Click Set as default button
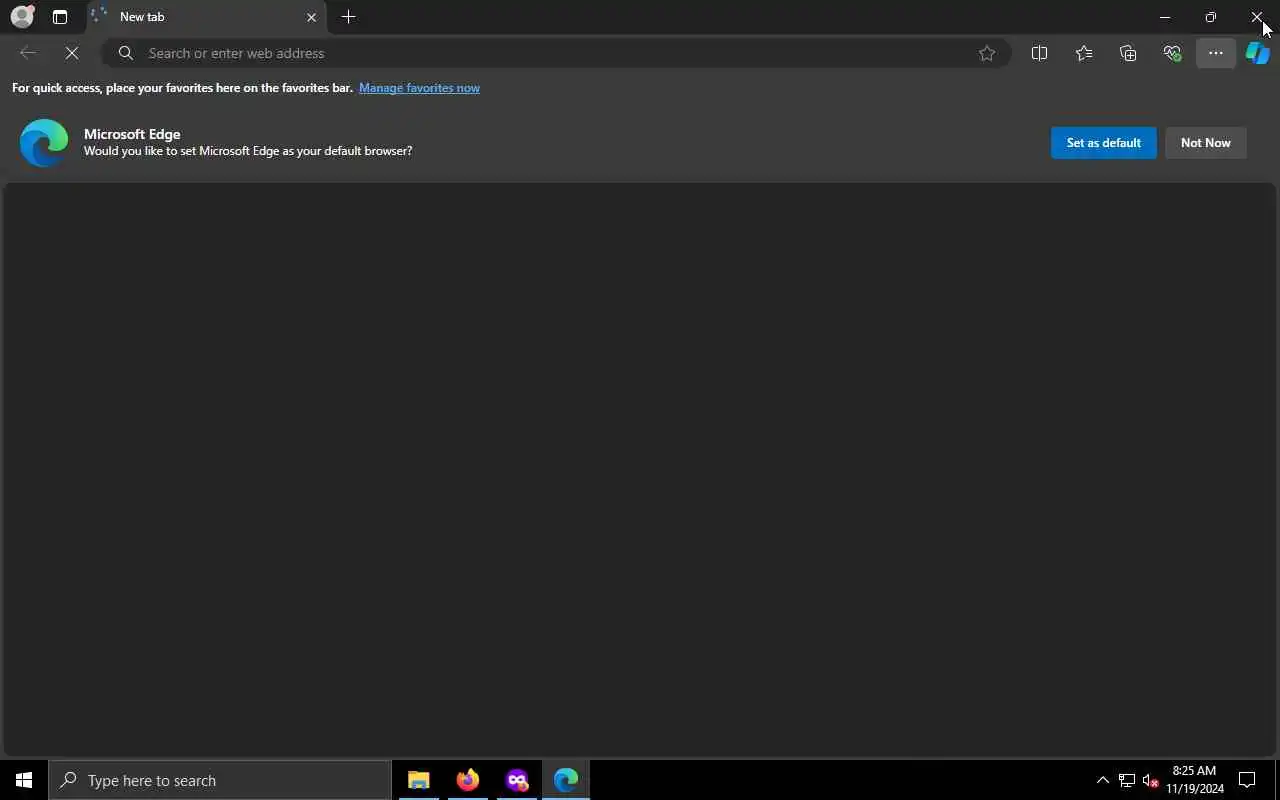This screenshot has width=1280, height=800. pyautogui.click(x=1103, y=143)
